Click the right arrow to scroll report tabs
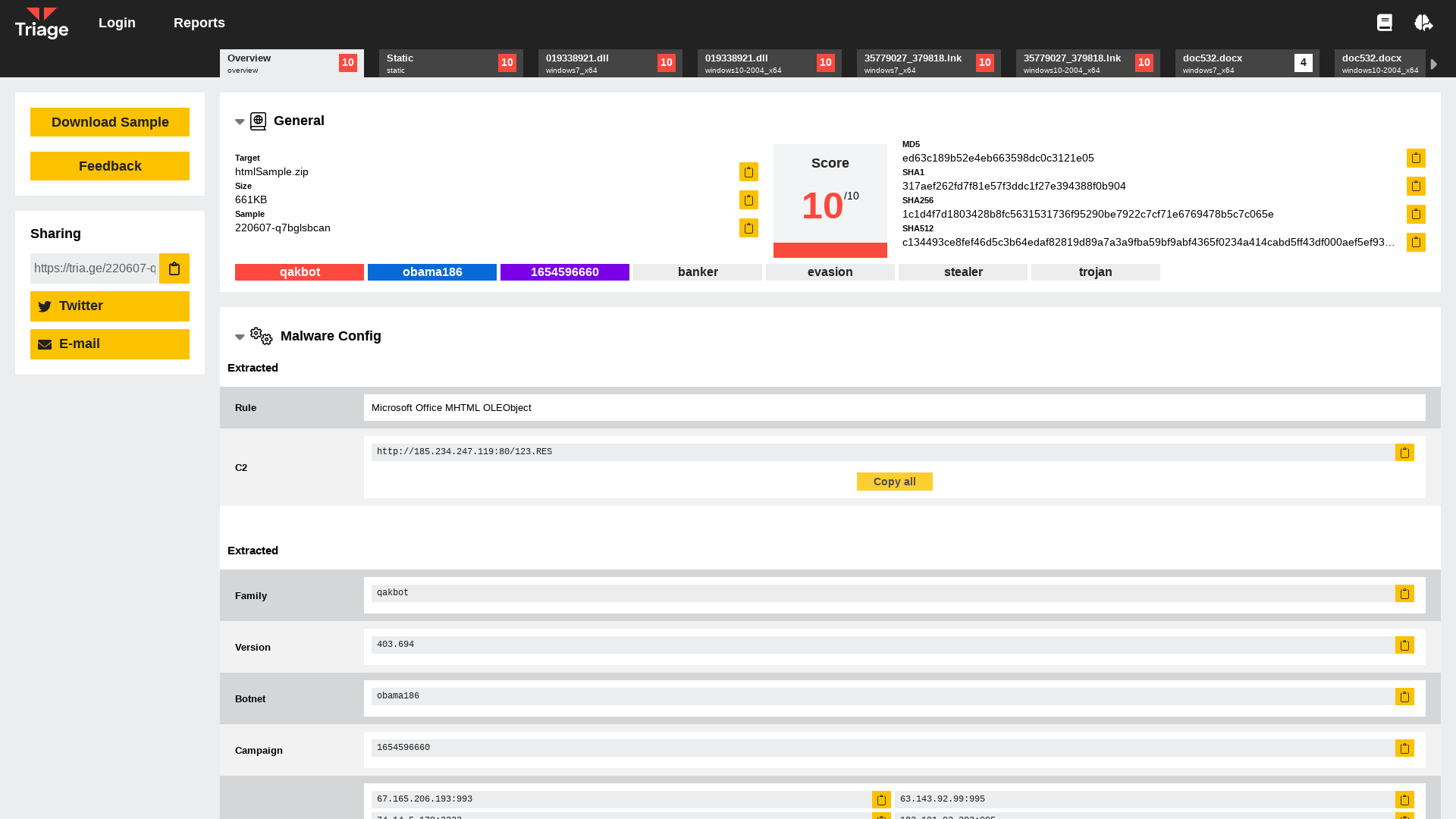 point(1434,64)
